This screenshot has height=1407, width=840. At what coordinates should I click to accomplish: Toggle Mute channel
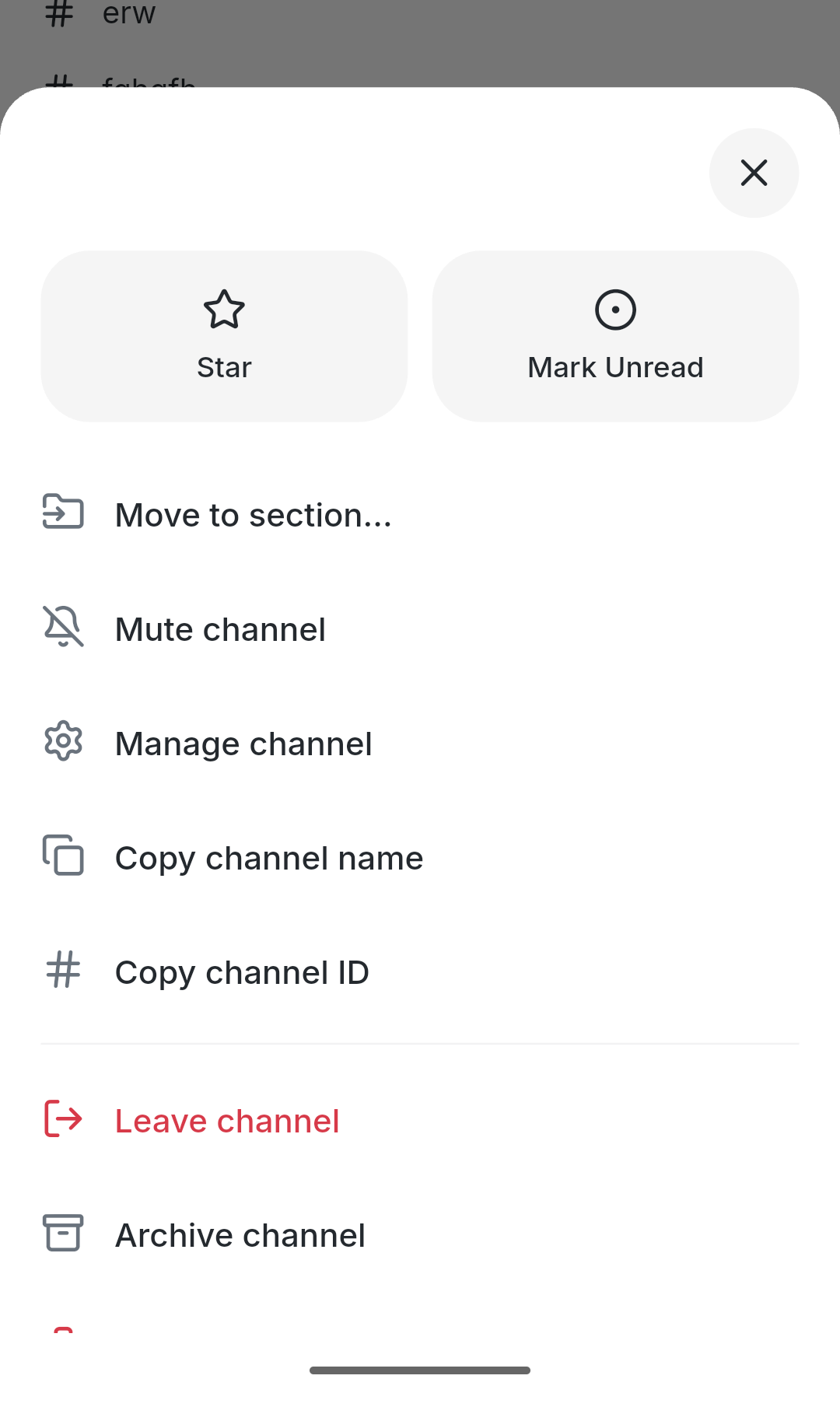420,629
